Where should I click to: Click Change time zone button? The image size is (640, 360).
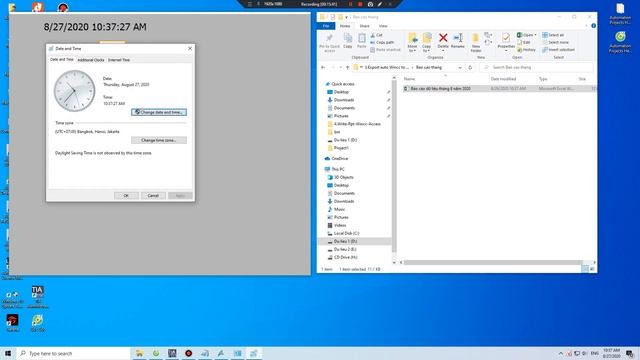[159, 140]
